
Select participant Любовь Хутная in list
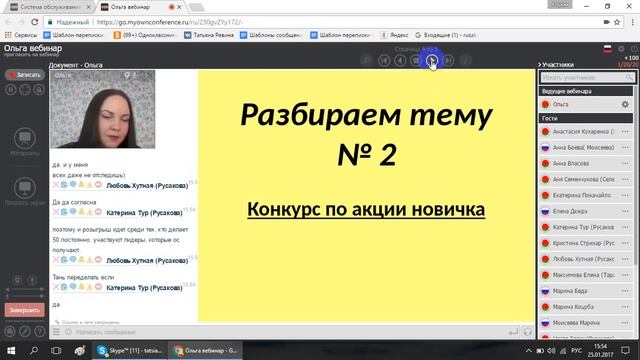[x=585, y=259]
